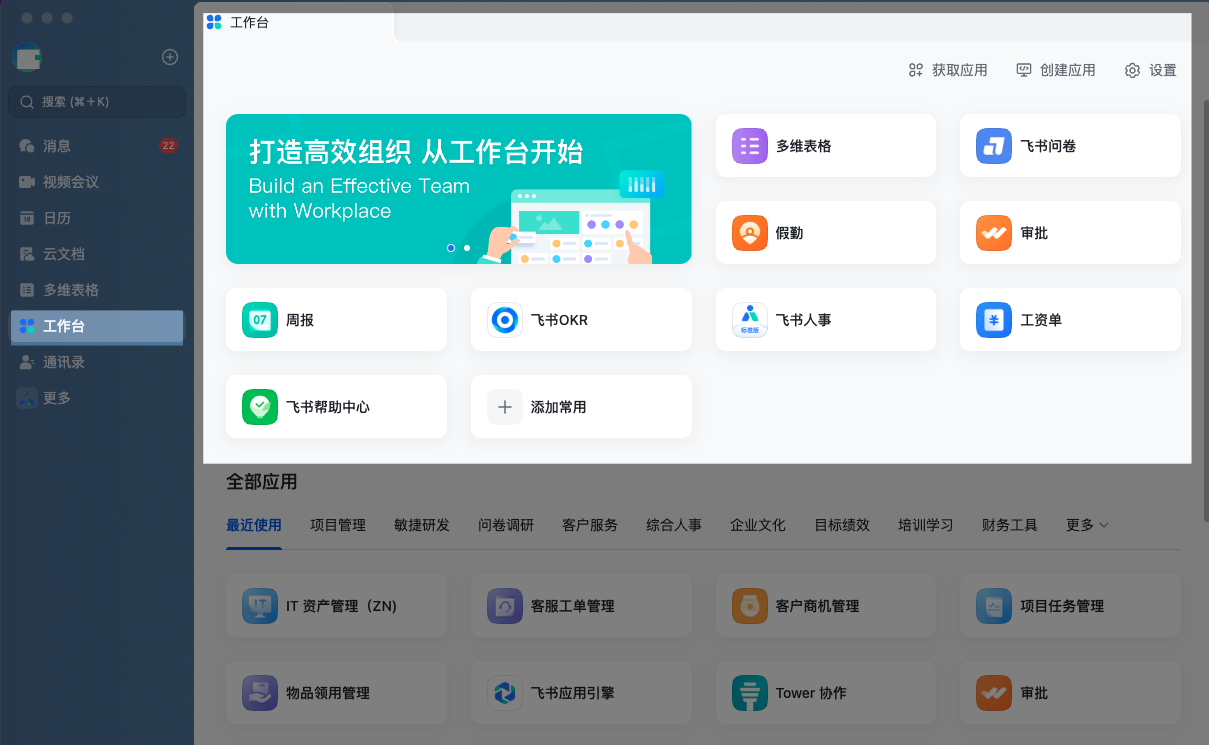Image resolution: width=1209 pixels, height=745 pixels.
Task: Open the 审批 icon under 全部应用
Action: tap(993, 693)
